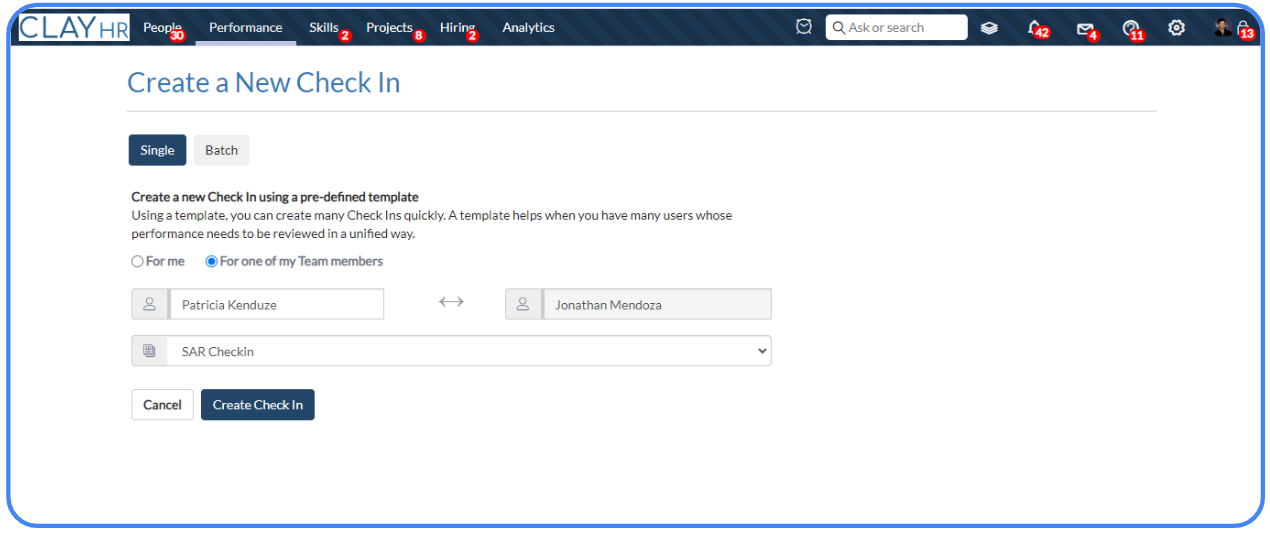1270x533 pixels.
Task: Open the SAR Checkin template dropdown
Action: tap(469, 351)
